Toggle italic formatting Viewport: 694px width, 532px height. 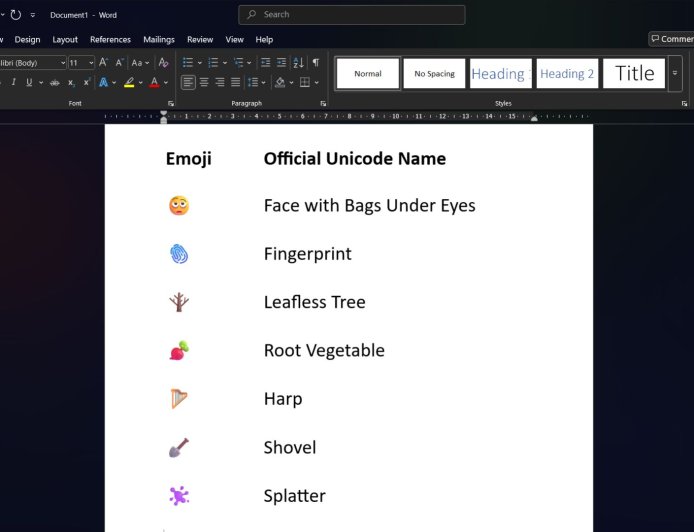tap(12, 82)
